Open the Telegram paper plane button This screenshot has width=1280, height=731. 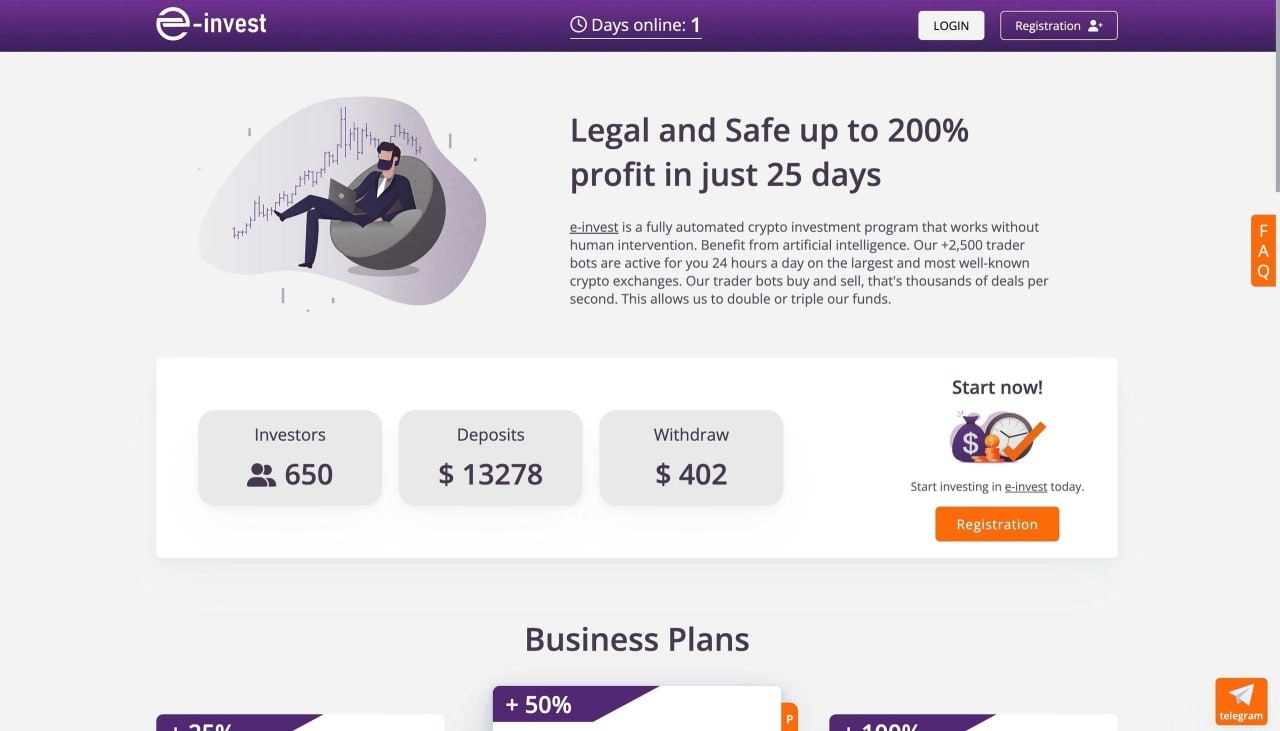click(1241, 700)
